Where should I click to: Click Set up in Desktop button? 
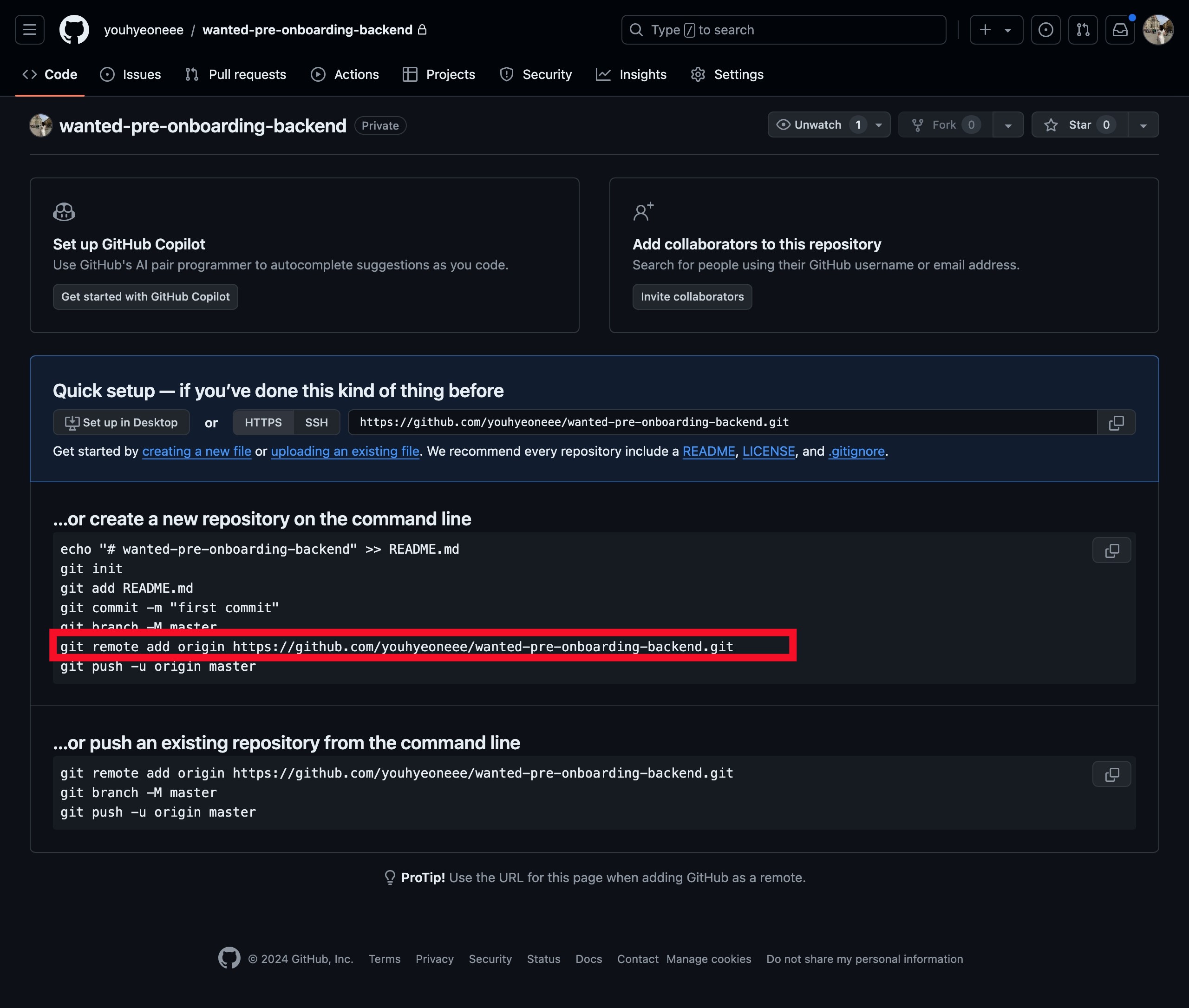click(121, 422)
